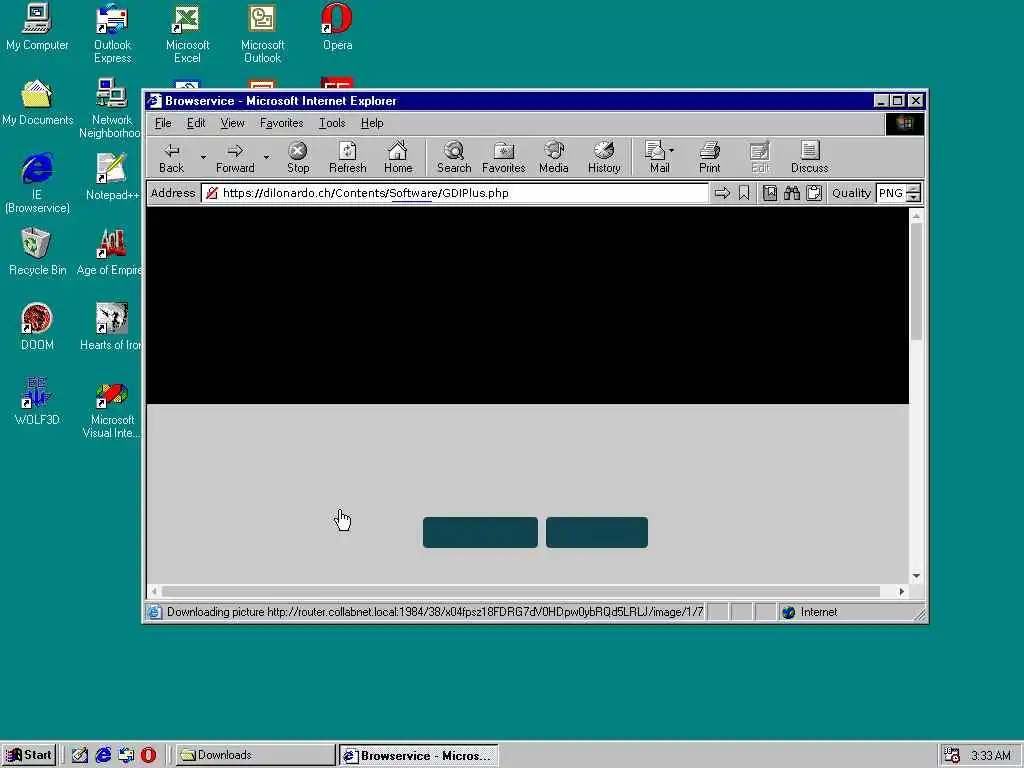Click the Start button
1024x768 pixels.
coord(29,755)
